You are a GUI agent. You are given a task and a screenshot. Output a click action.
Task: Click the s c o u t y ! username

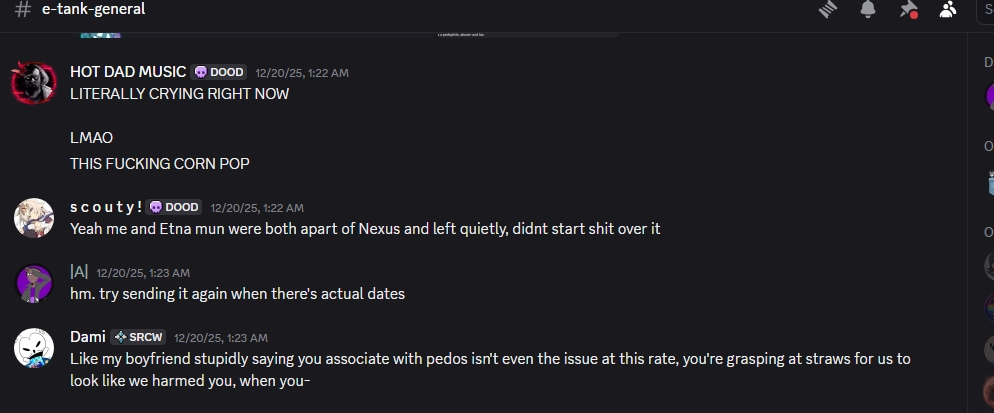106,207
